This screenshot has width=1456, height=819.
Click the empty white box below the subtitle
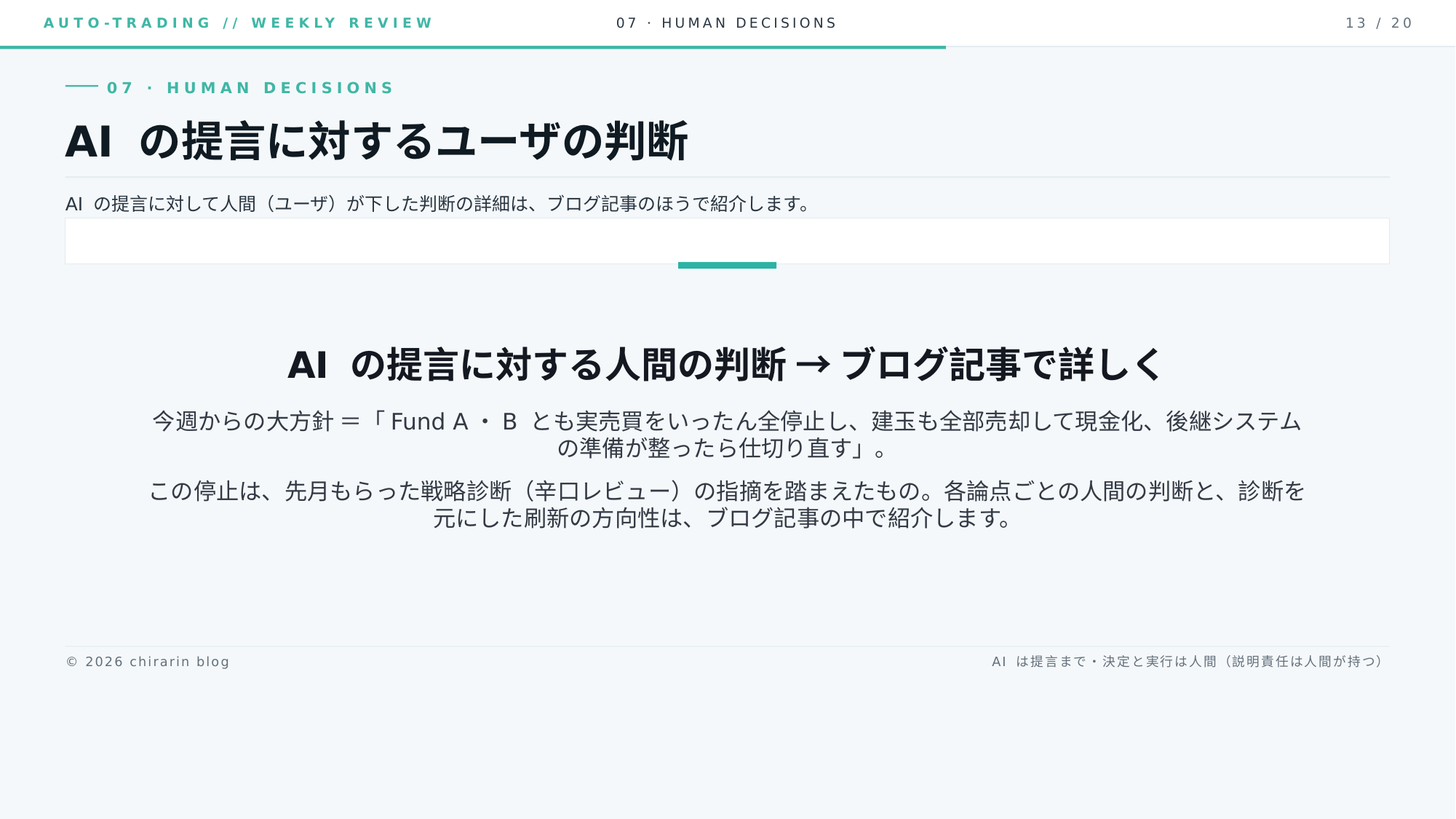(727, 241)
